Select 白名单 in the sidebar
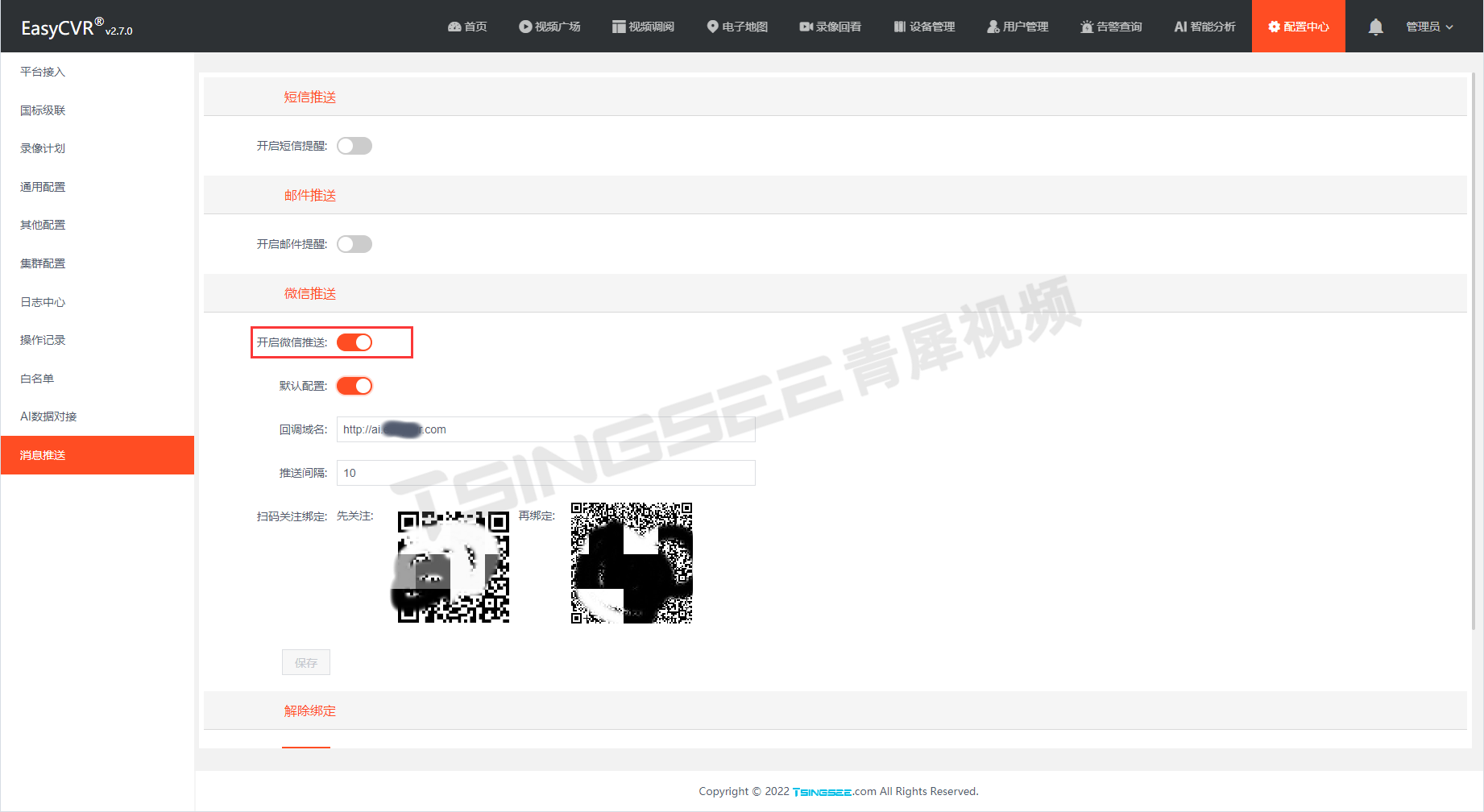Viewport: 1484px width, 812px height. 97,379
